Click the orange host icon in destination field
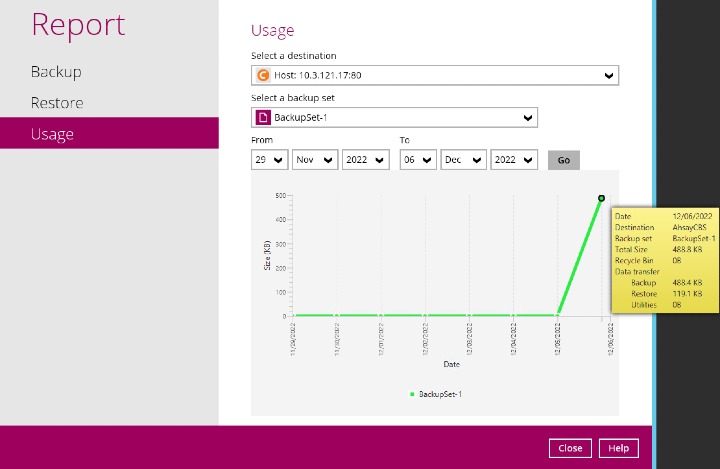The image size is (720, 469). click(264, 75)
